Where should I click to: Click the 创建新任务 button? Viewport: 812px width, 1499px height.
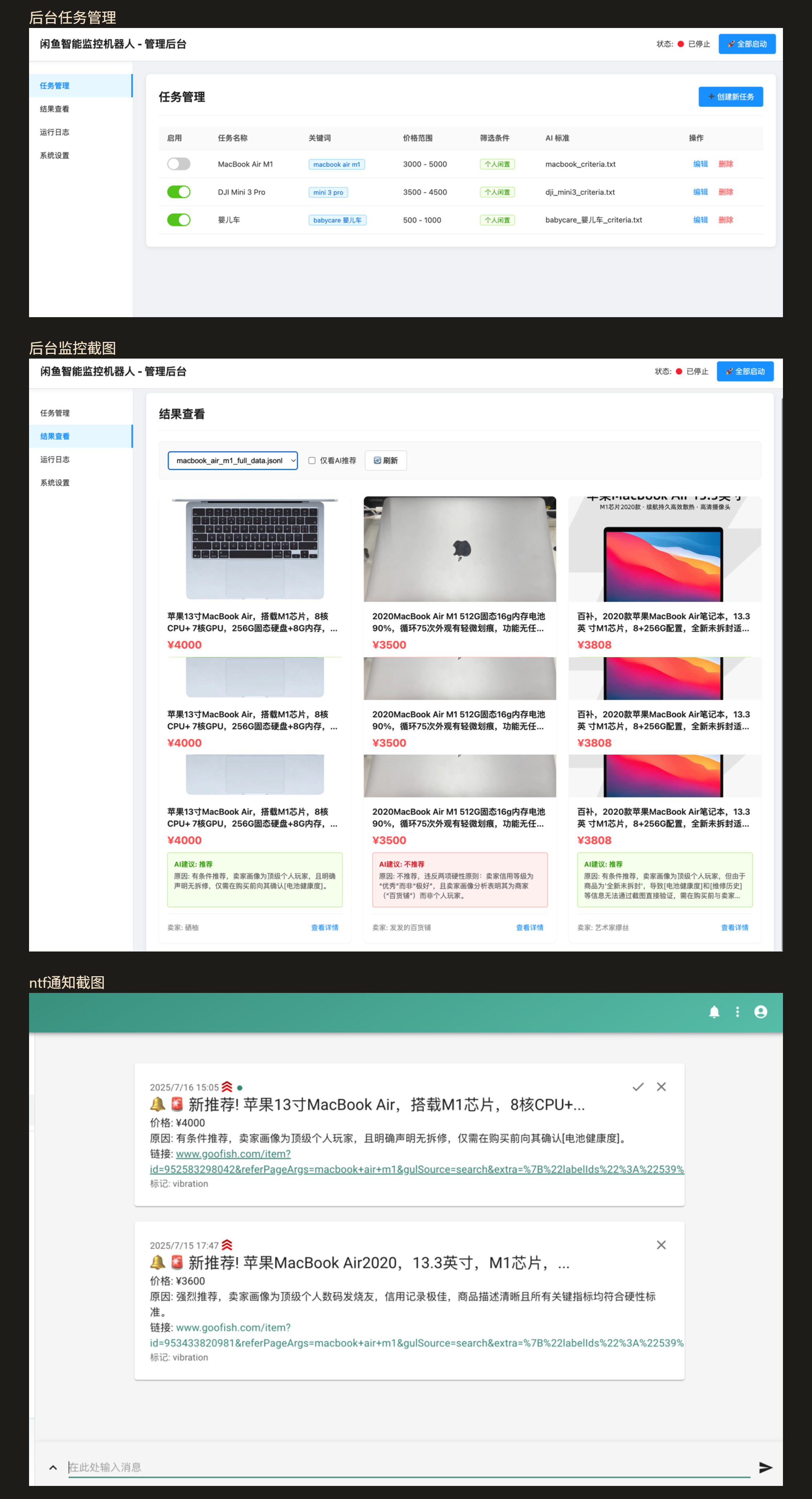click(x=731, y=97)
